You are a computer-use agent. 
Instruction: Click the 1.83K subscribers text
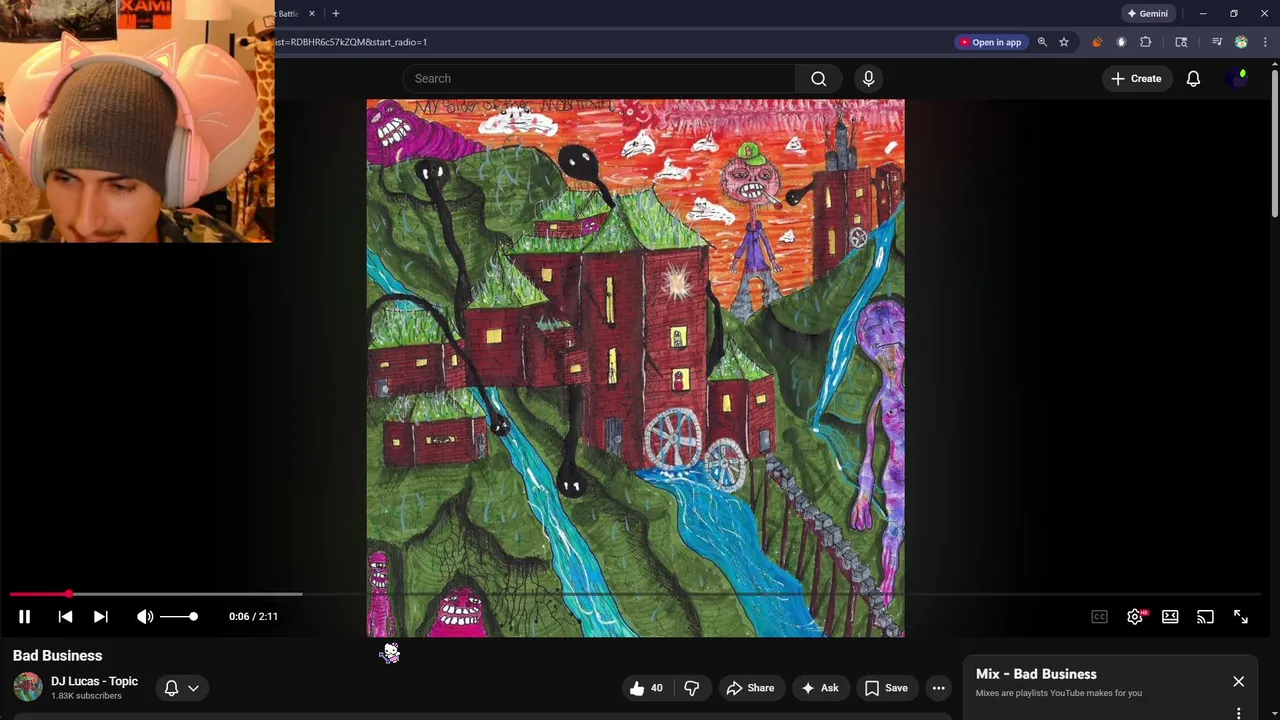86,696
